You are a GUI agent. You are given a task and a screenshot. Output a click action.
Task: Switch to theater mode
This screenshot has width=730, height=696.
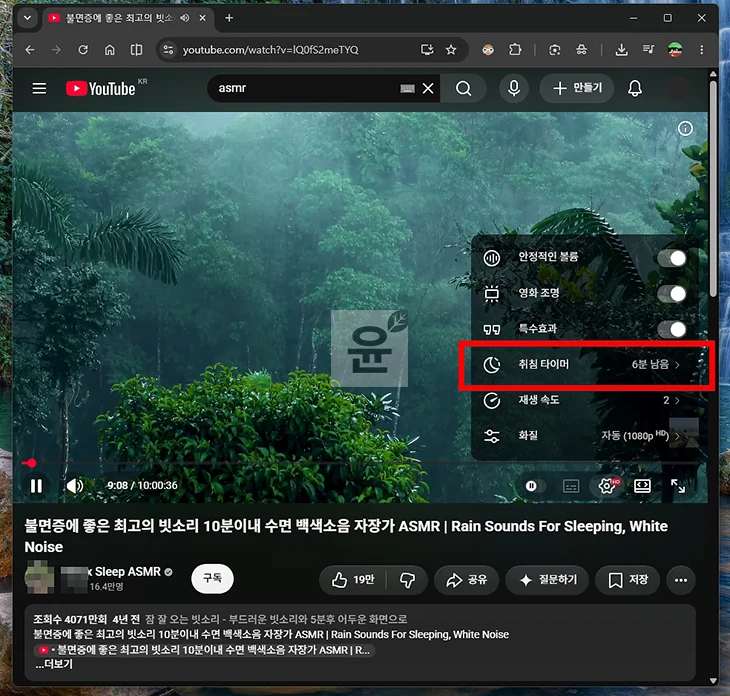[642, 486]
